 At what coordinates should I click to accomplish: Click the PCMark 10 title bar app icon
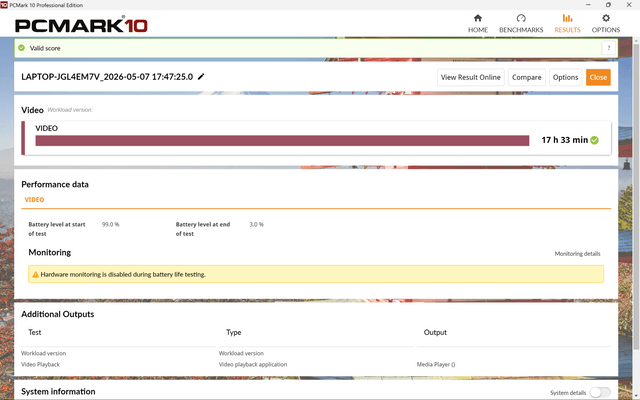pyautogui.click(x=4, y=4)
